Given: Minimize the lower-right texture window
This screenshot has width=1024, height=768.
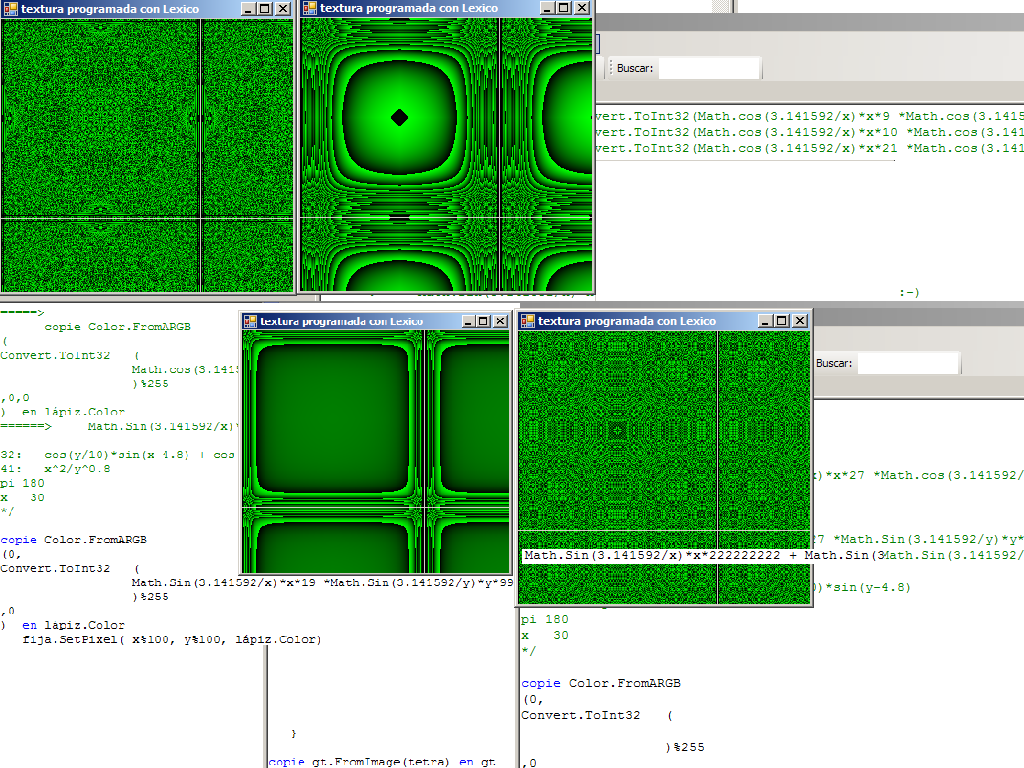Looking at the screenshot, I should tap(766, 321).
